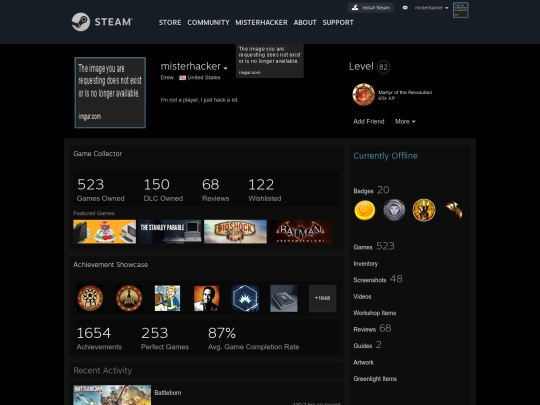
Task: Open the Games 523 sidebar link
Action: point(374,246)
